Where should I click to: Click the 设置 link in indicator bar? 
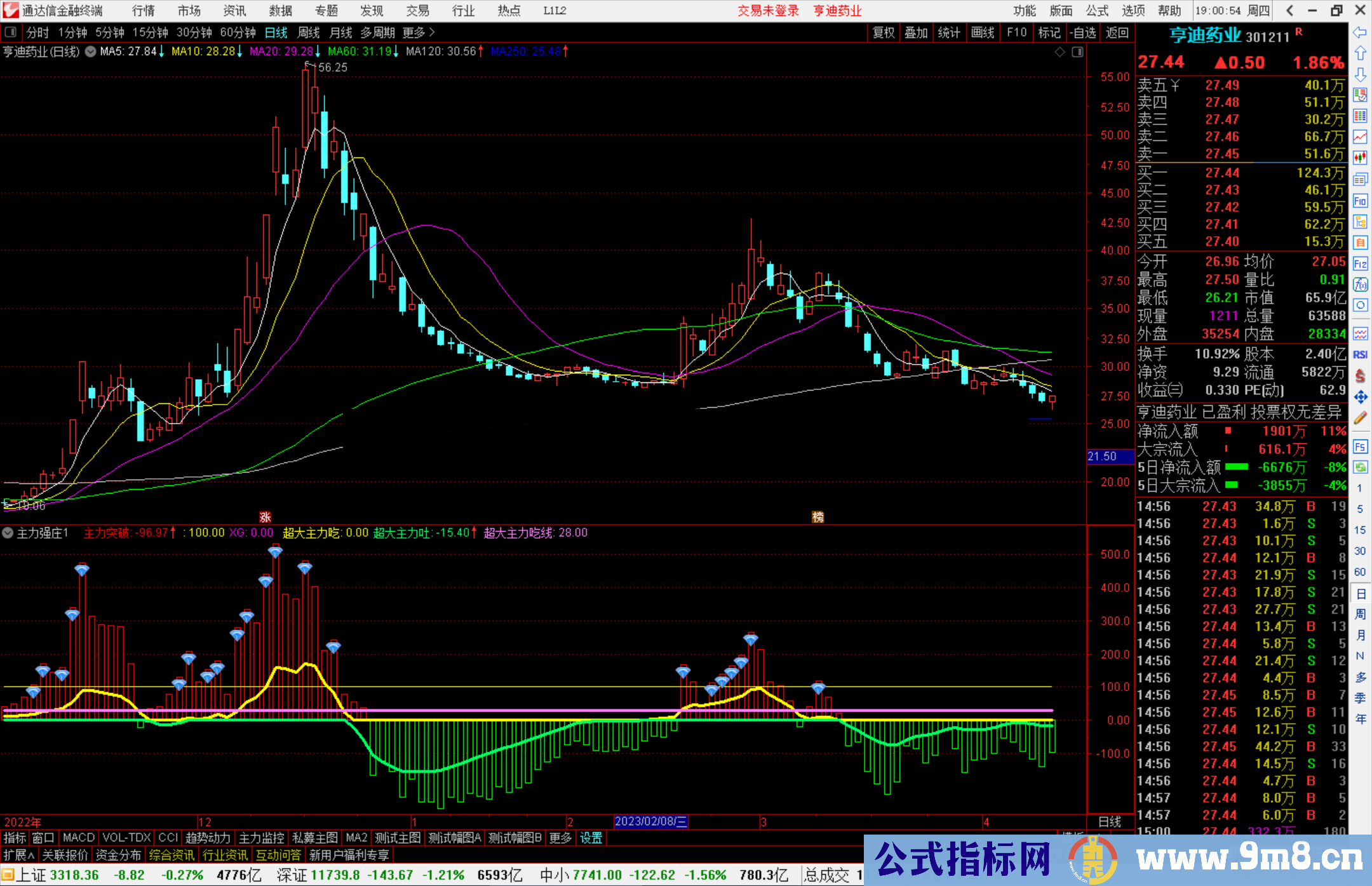click(x=591, y=838)
